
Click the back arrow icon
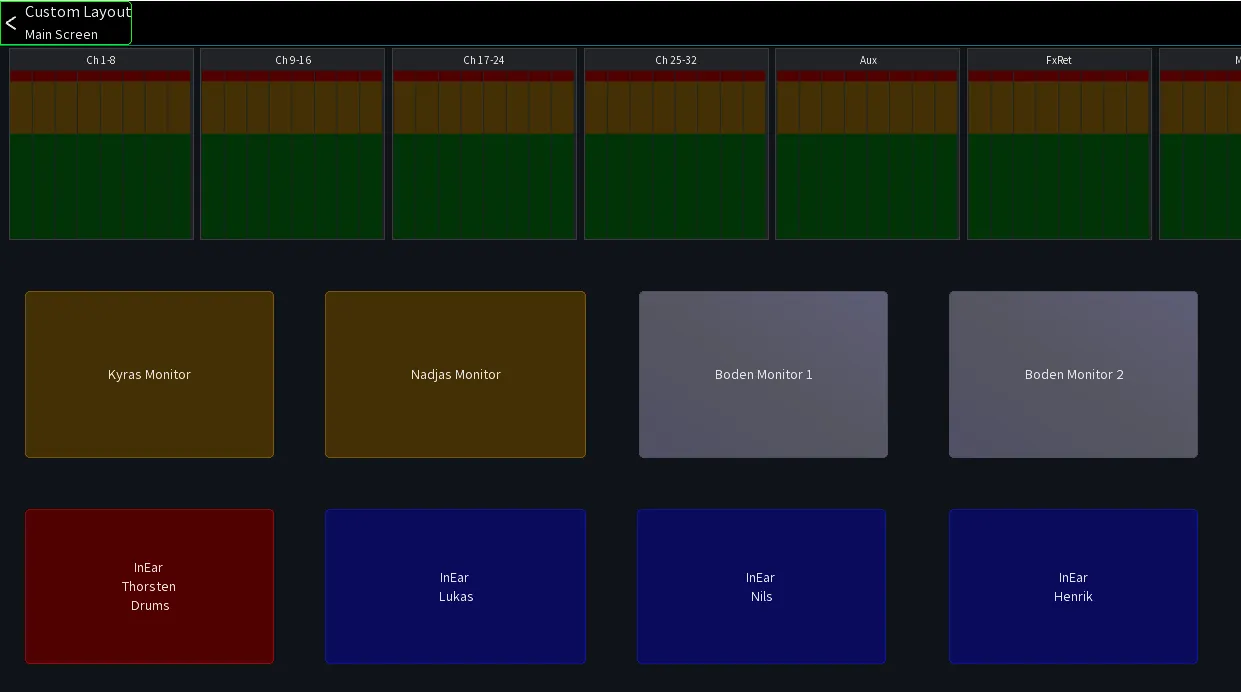11,23
